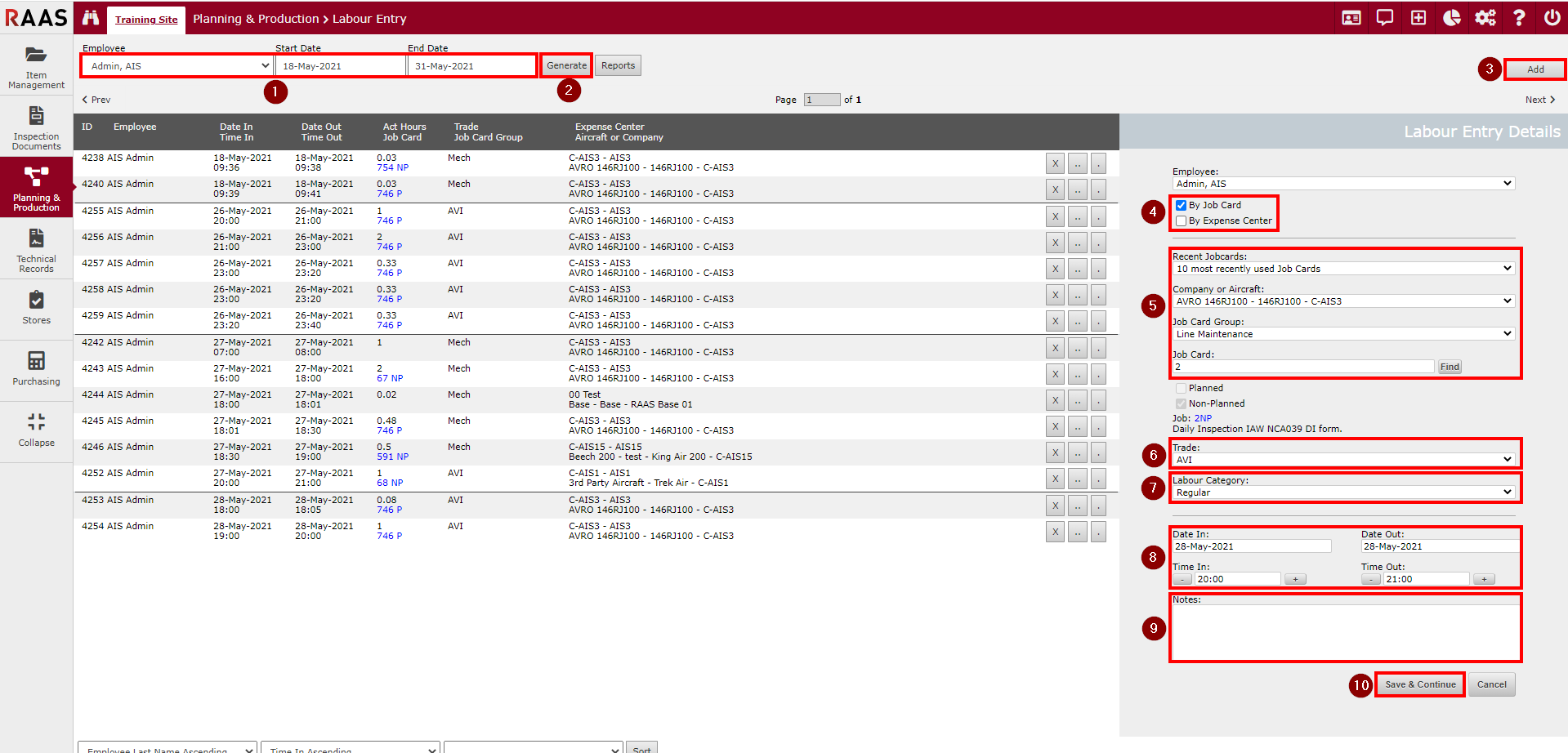Viewport: 1568px width, 753px height.
Task: Open the gears settings icon
Action: tap(1485, 18)
